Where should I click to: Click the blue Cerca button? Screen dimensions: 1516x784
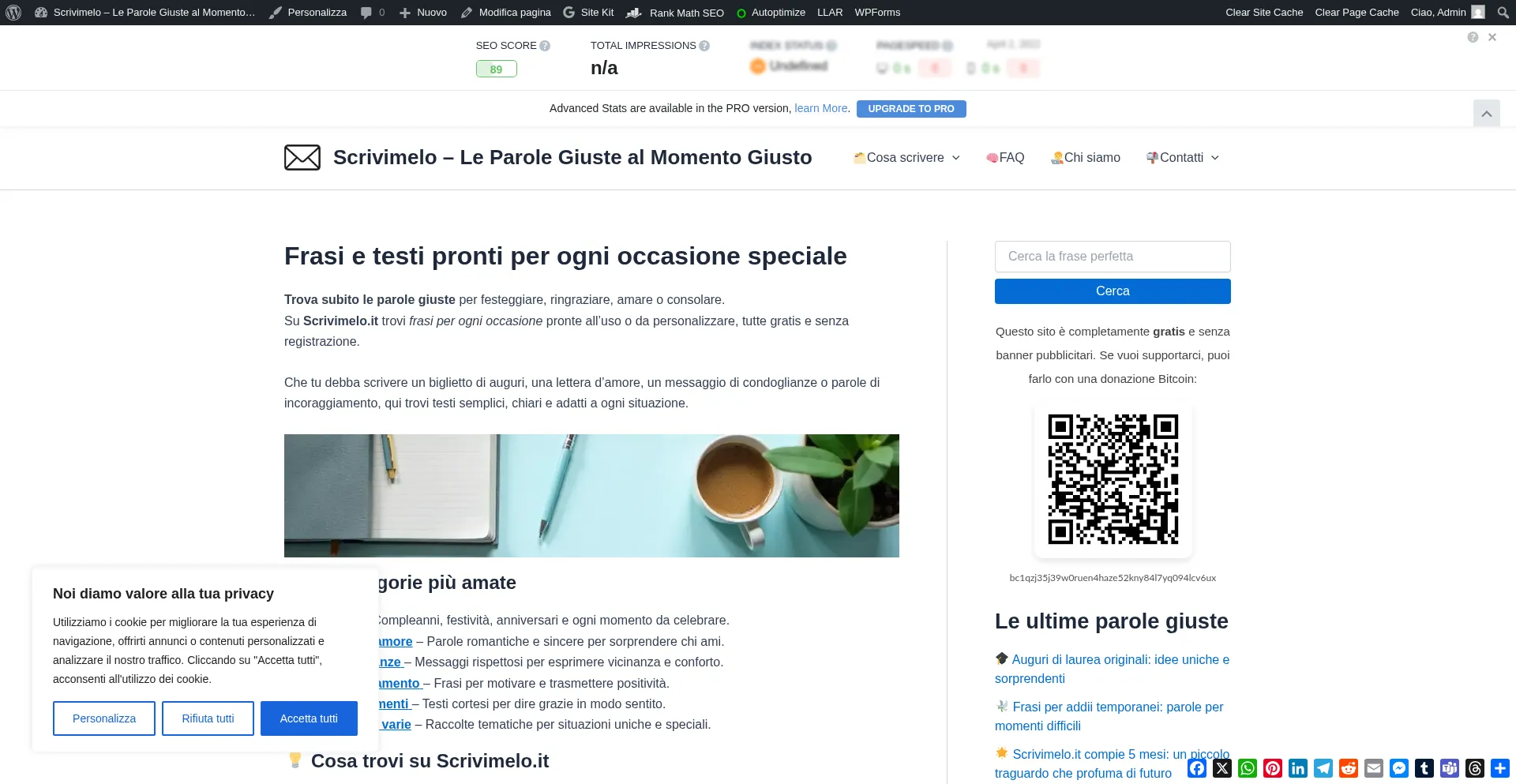[x=1112, y=291]
